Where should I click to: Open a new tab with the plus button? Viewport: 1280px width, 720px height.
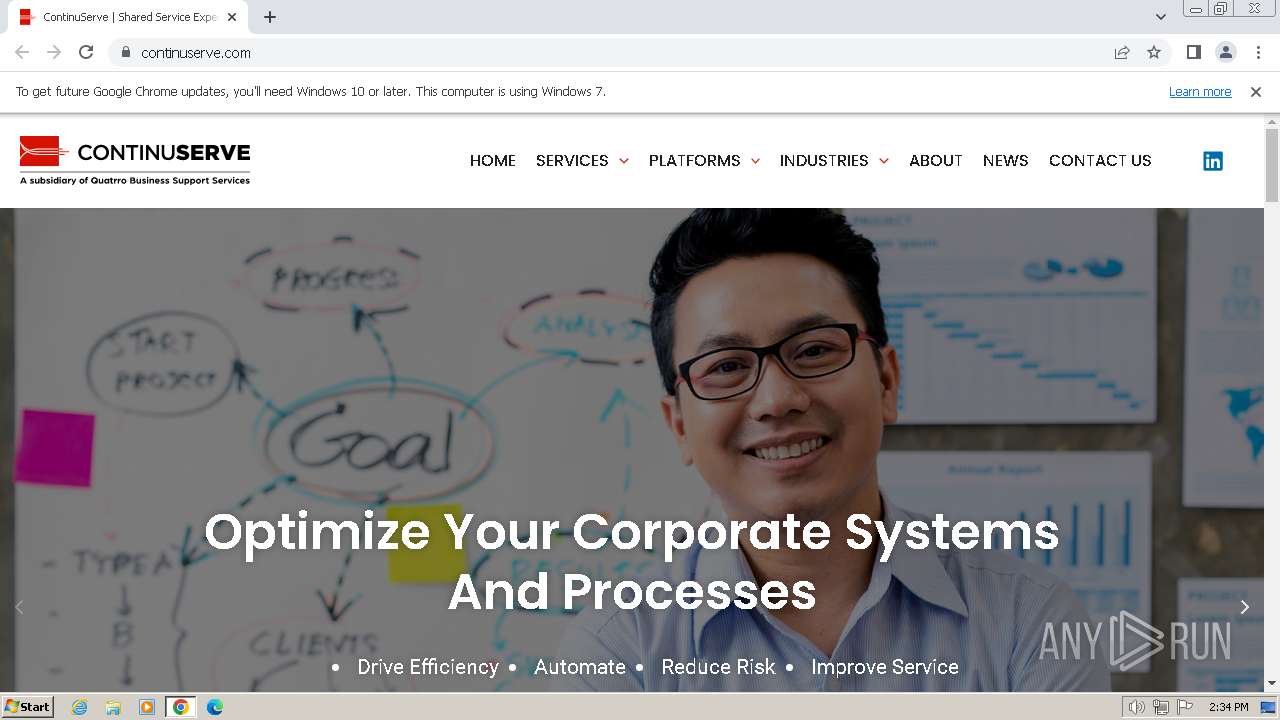point(270,17)
